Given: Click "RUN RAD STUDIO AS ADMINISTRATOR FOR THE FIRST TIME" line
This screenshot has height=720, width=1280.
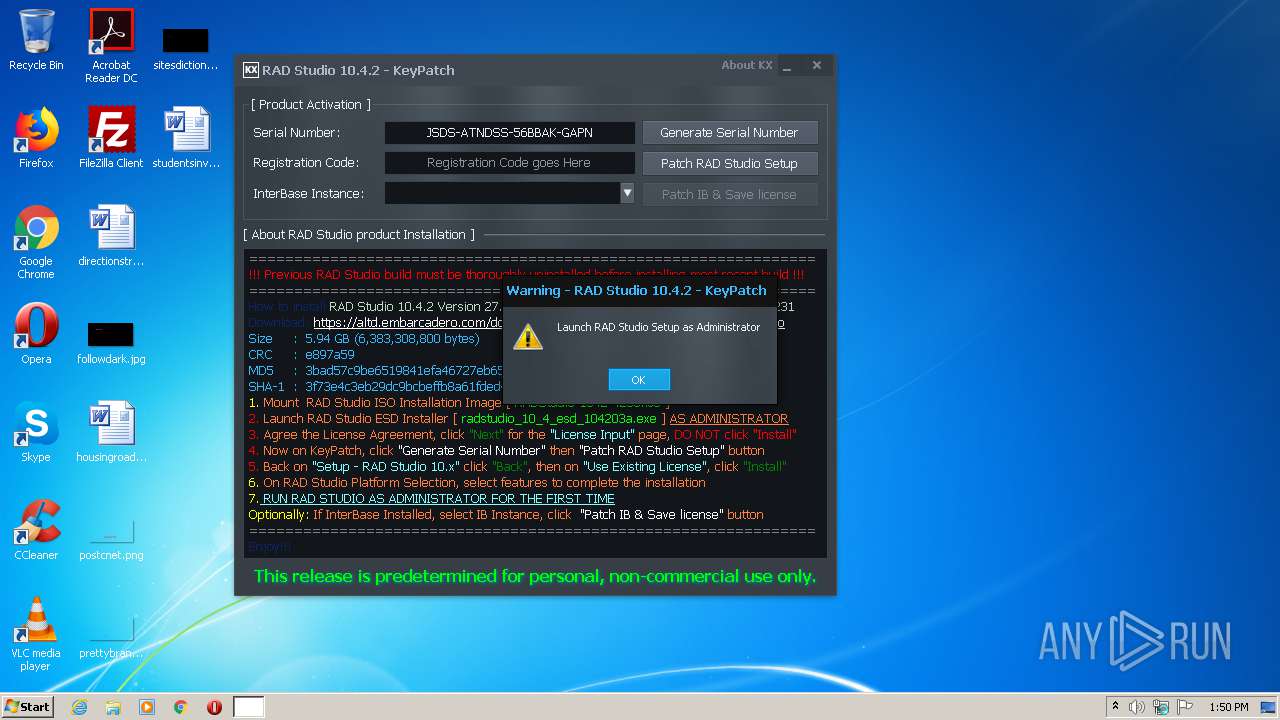Looking at the screenshot, I should click(438, 499).
